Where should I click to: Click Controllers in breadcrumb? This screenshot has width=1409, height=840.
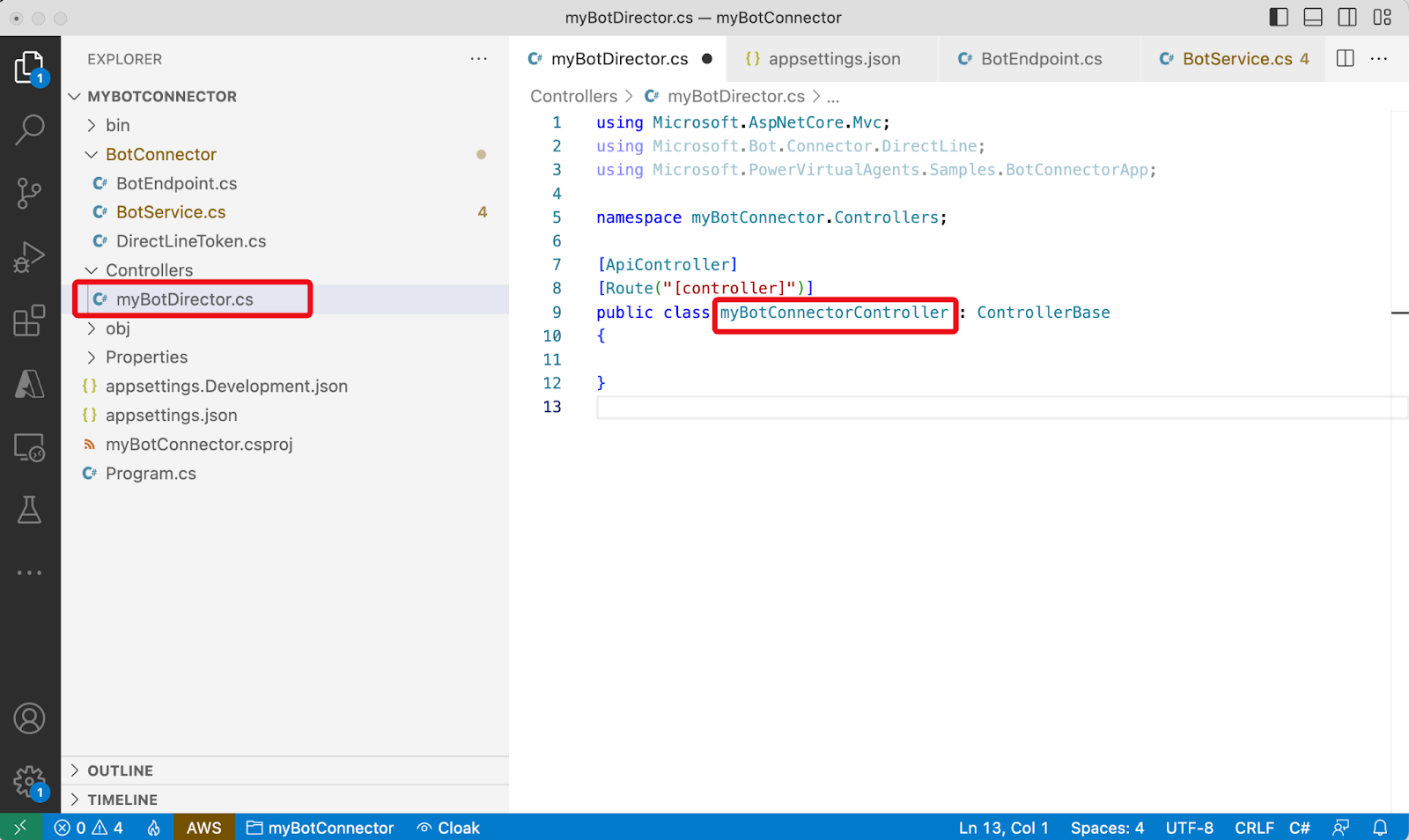(573, 96)
